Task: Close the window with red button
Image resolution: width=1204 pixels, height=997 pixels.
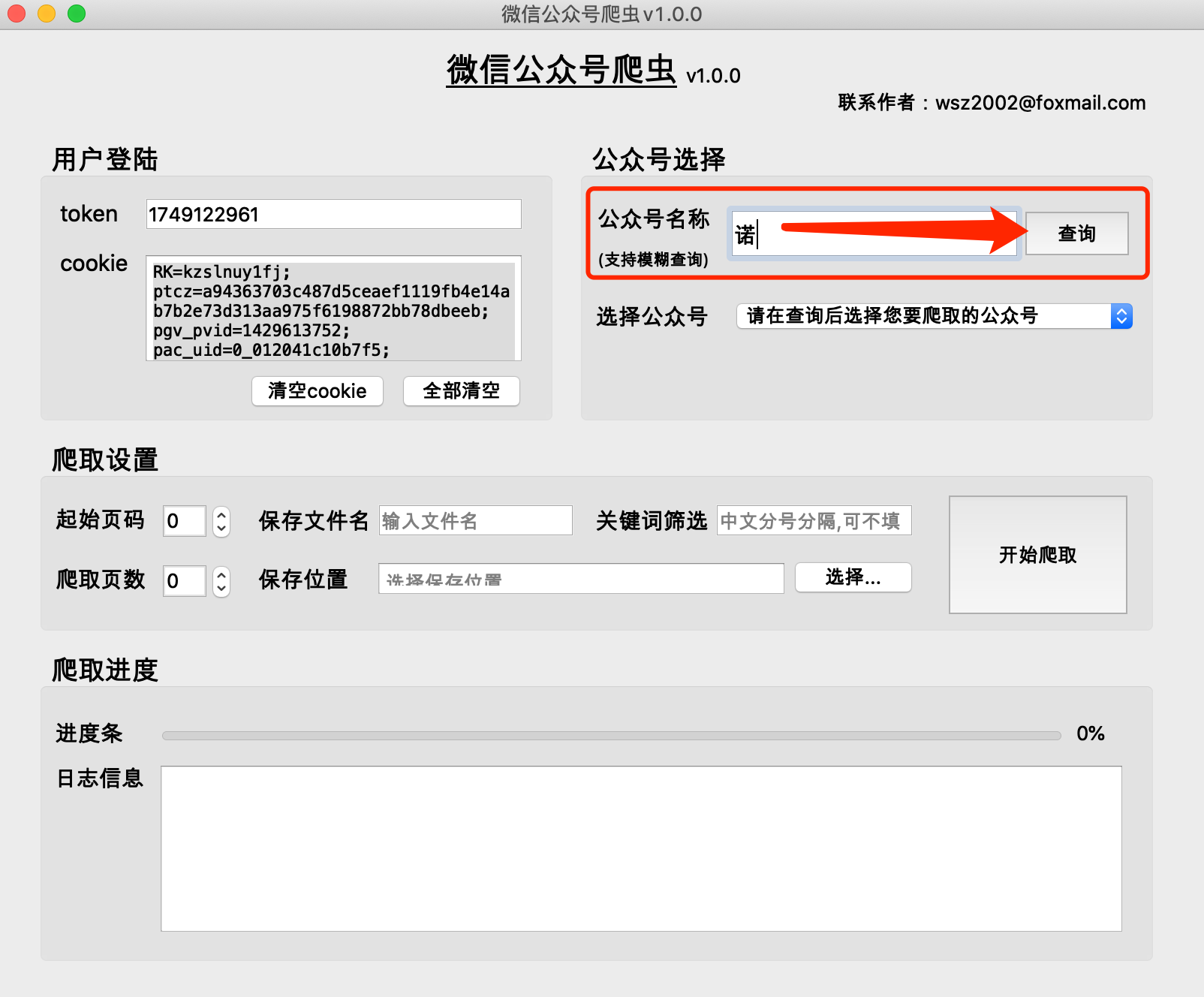Action: click(x=17, y=14)
